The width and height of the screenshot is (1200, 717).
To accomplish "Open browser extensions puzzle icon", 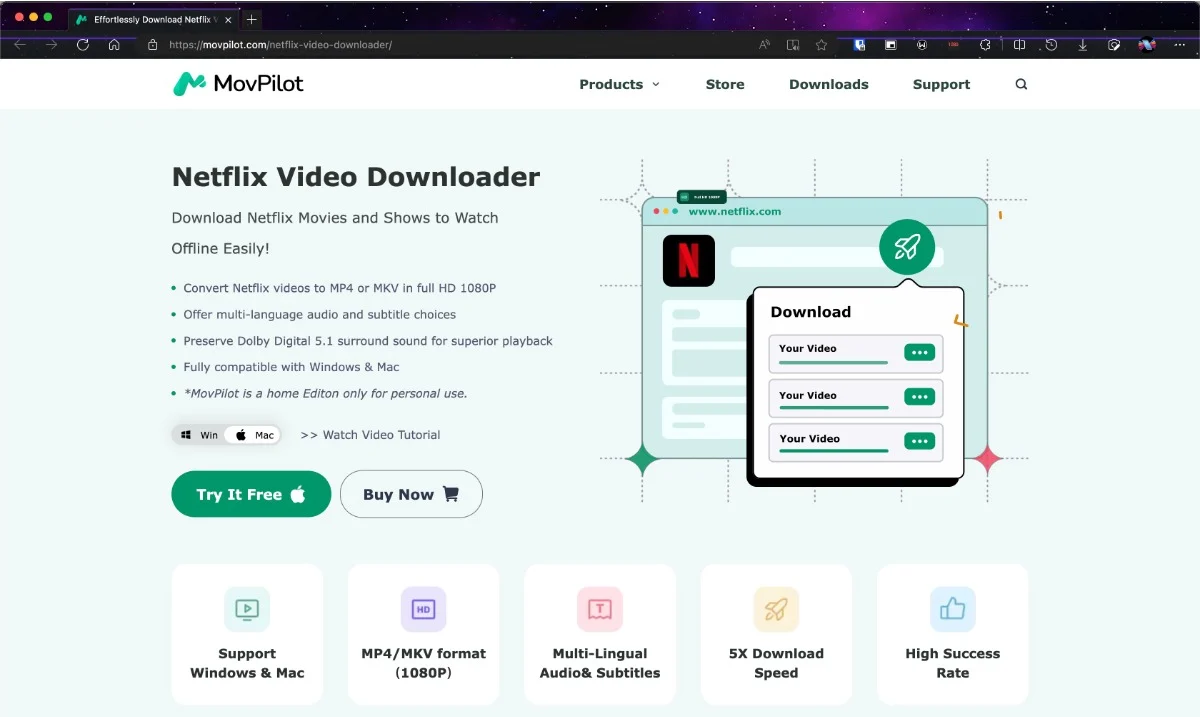I will pyautogui.click(x=985, y=45).
